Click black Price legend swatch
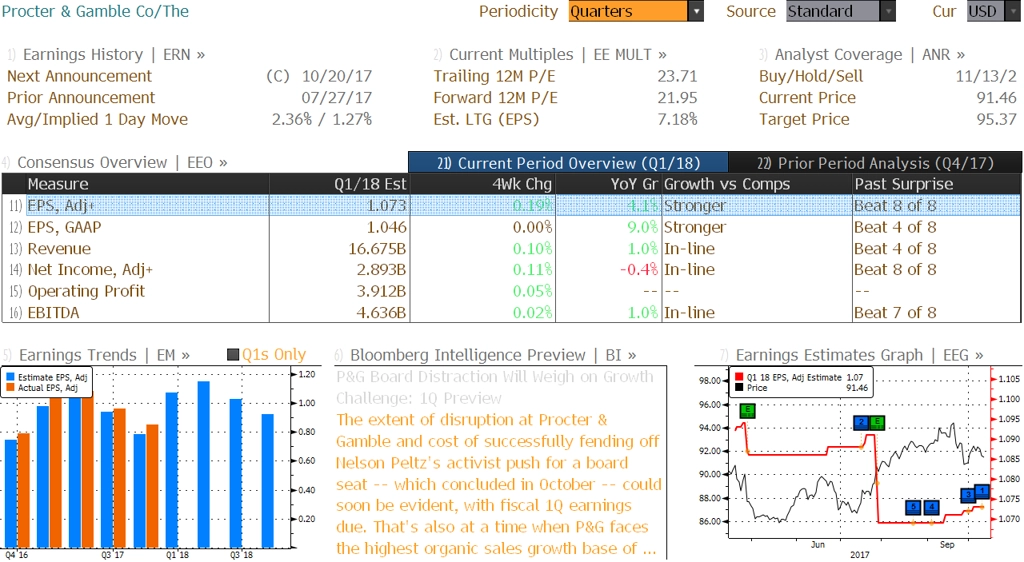 click(739, 387)
